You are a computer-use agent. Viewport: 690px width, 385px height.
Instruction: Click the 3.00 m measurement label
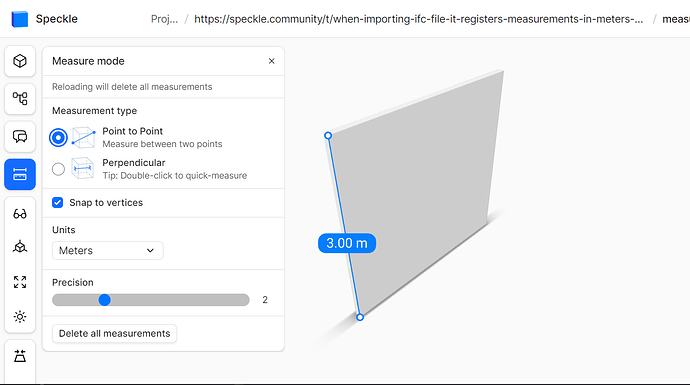347,243
